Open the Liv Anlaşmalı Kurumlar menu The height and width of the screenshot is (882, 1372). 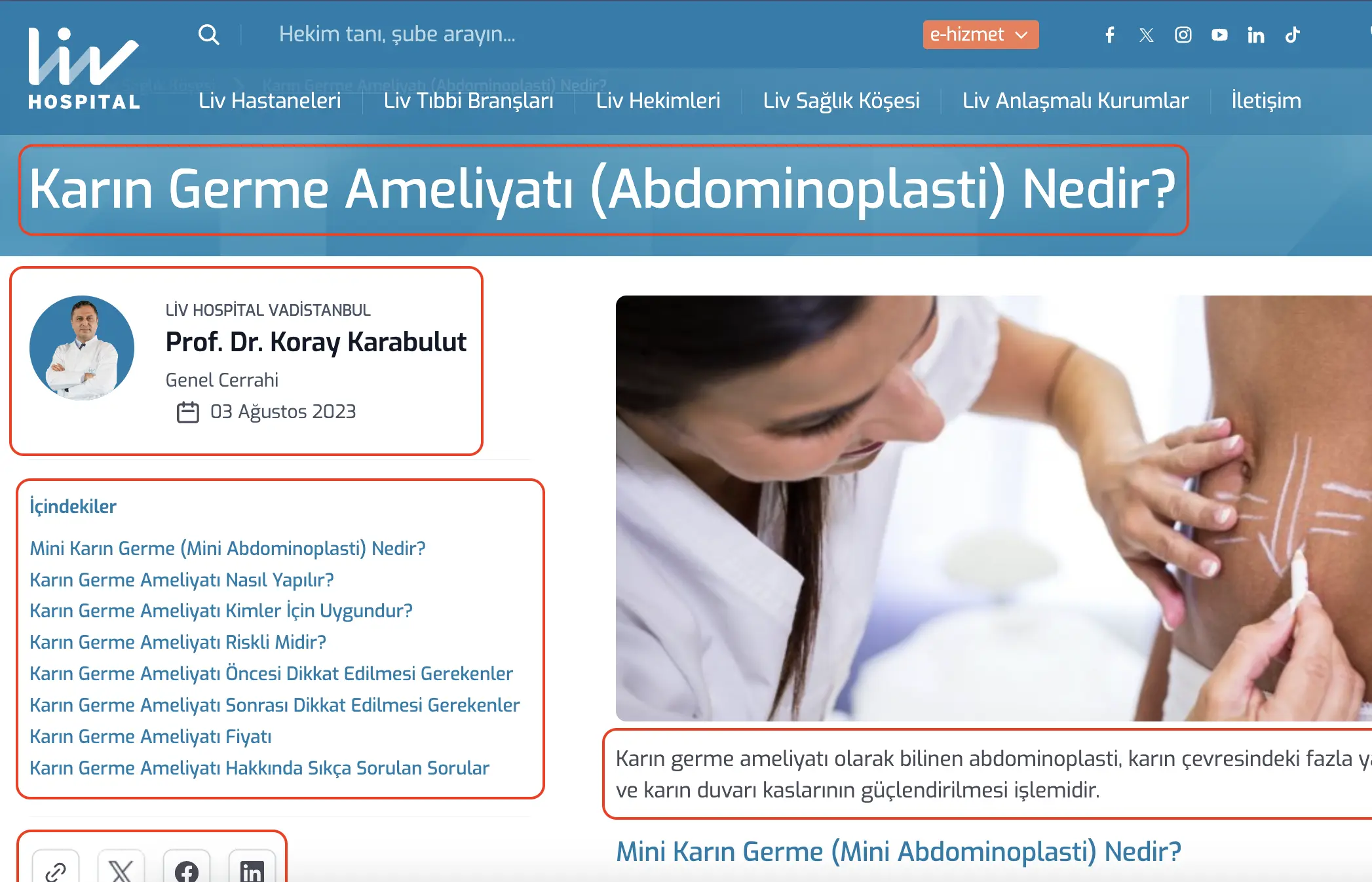point(1075,101)
